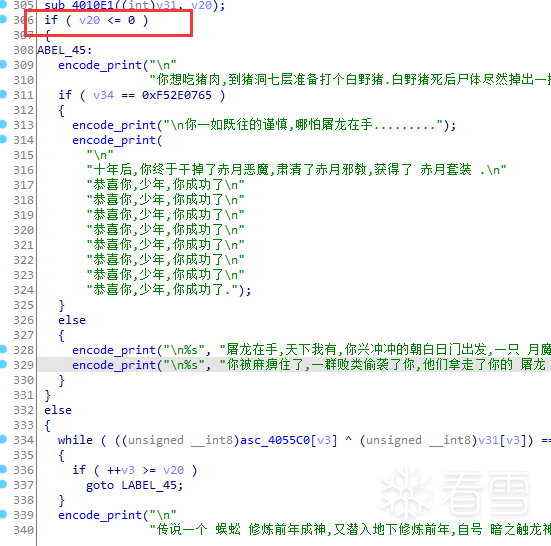Viewport: 551px width, 546px height.
Task: Click the while keyword on line 334
Action: click(75, 440)
